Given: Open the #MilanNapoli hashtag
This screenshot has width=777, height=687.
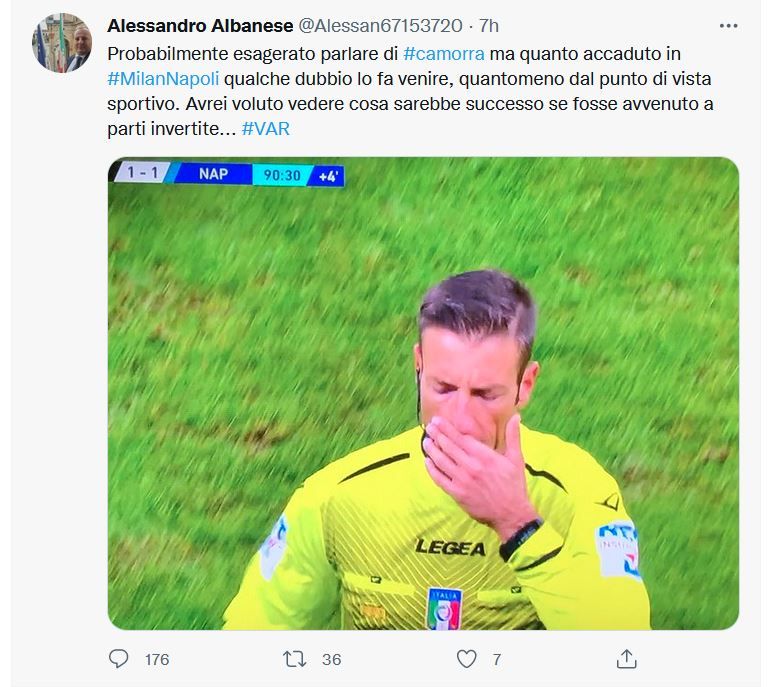Looking at the screenshot, I should [163, 79].
